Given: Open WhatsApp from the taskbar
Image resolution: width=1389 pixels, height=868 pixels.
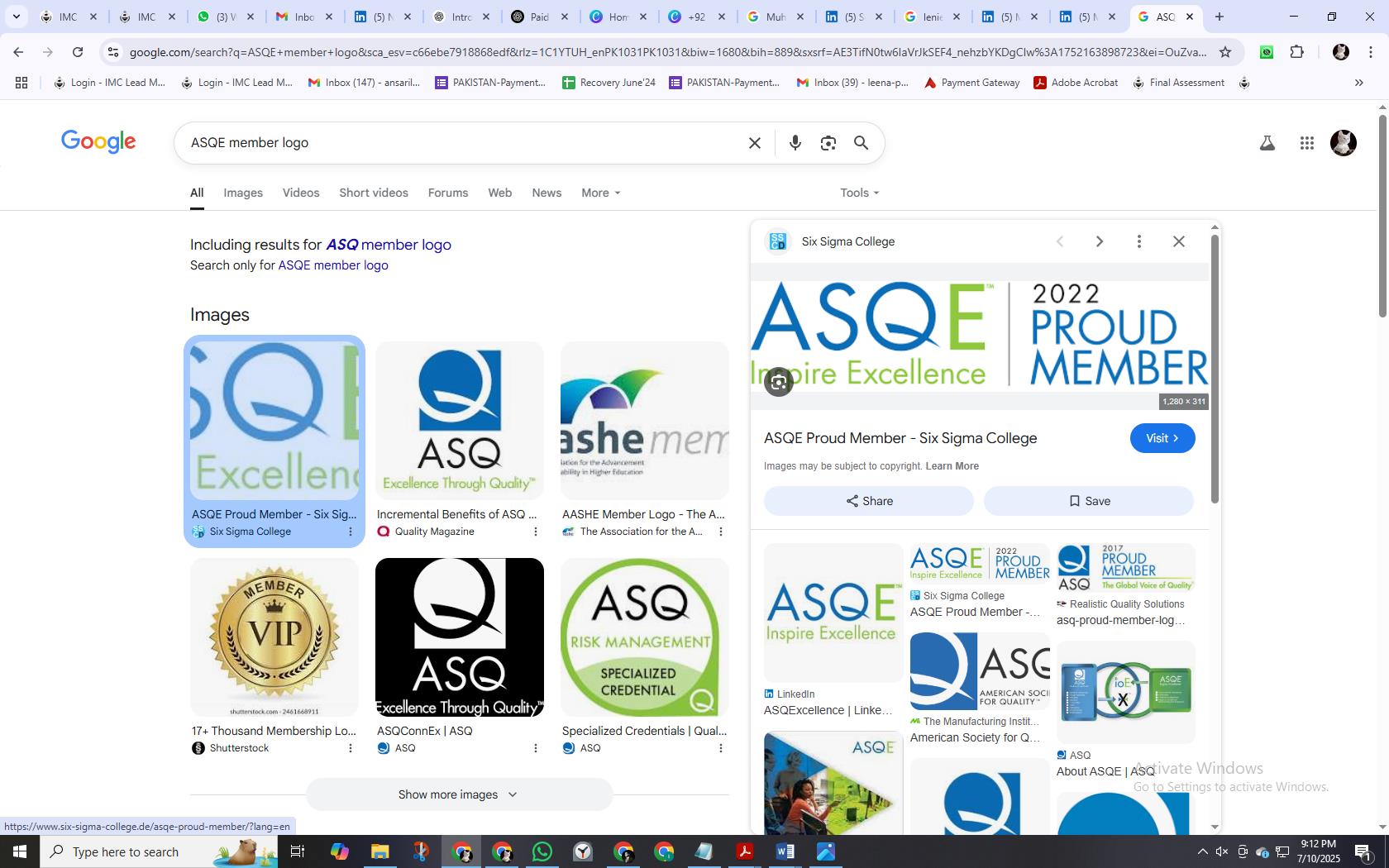Looking at the screenshot, I should (x=542, y=851).
